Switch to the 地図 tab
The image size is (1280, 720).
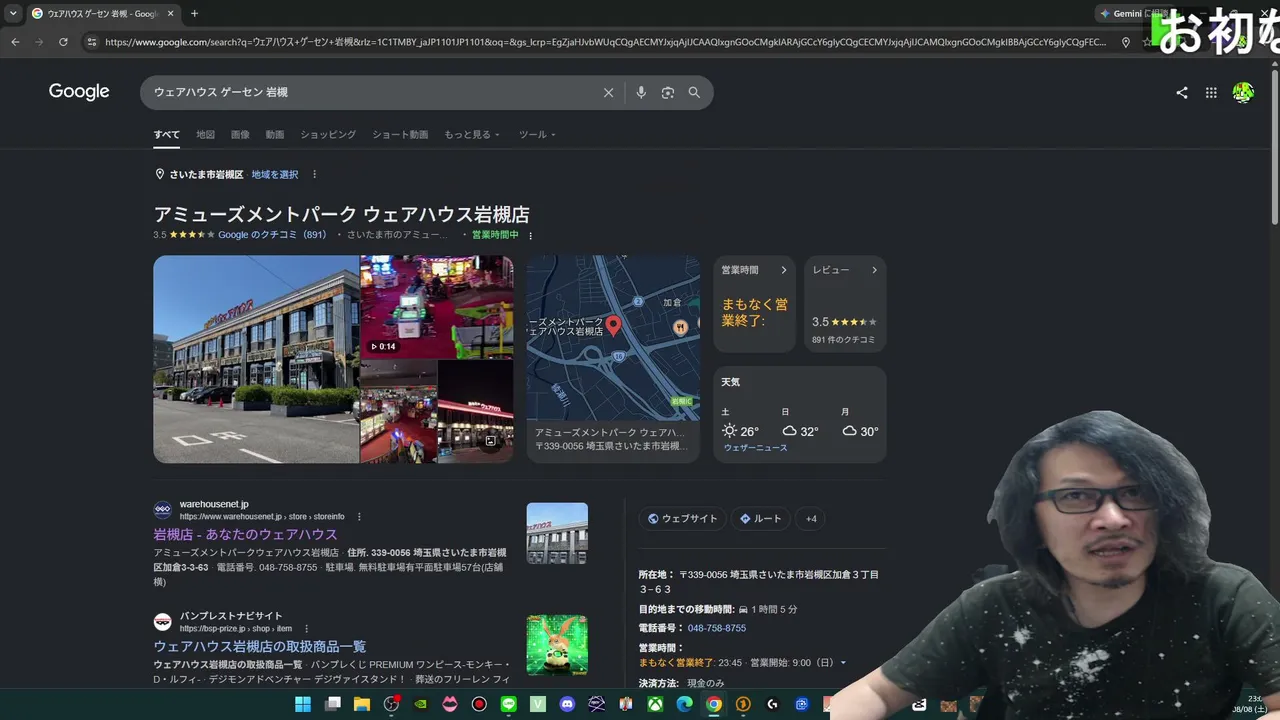205,135
